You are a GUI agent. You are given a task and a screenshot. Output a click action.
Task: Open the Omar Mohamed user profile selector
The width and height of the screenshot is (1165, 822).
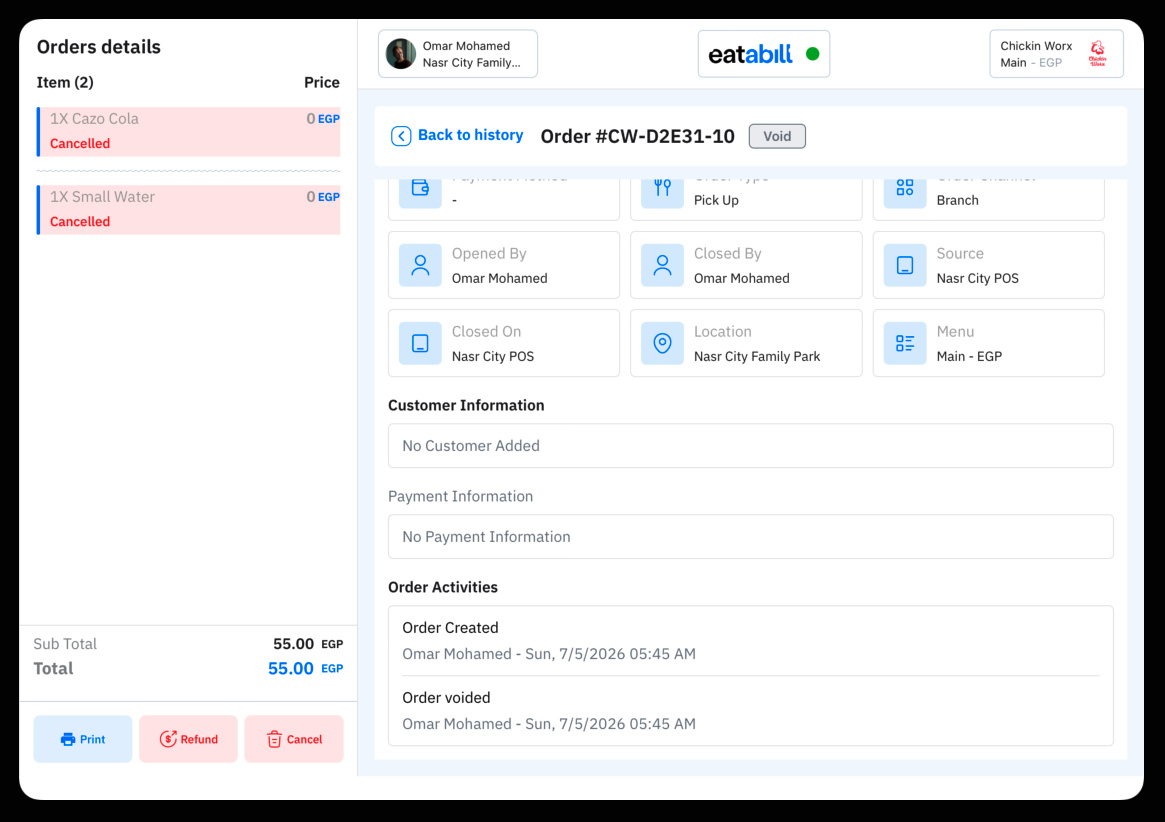458,54
